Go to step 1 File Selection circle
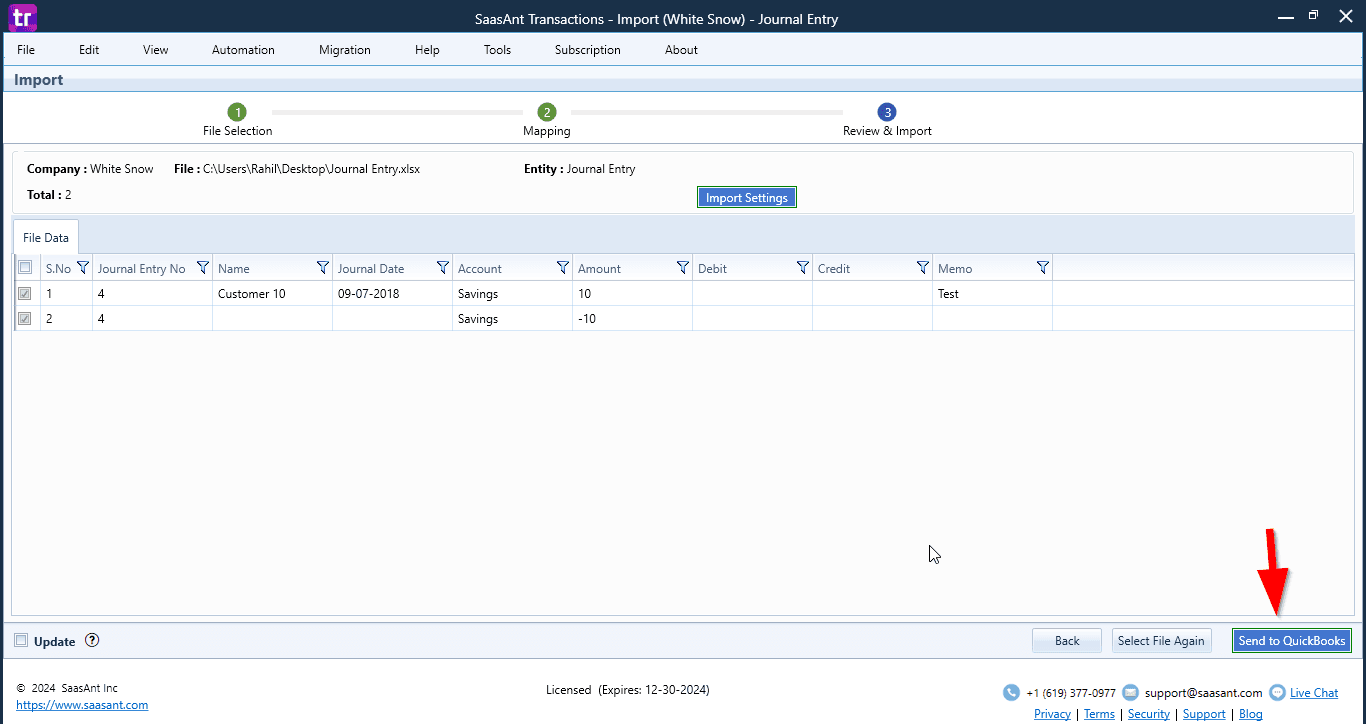 coord(237,112)
